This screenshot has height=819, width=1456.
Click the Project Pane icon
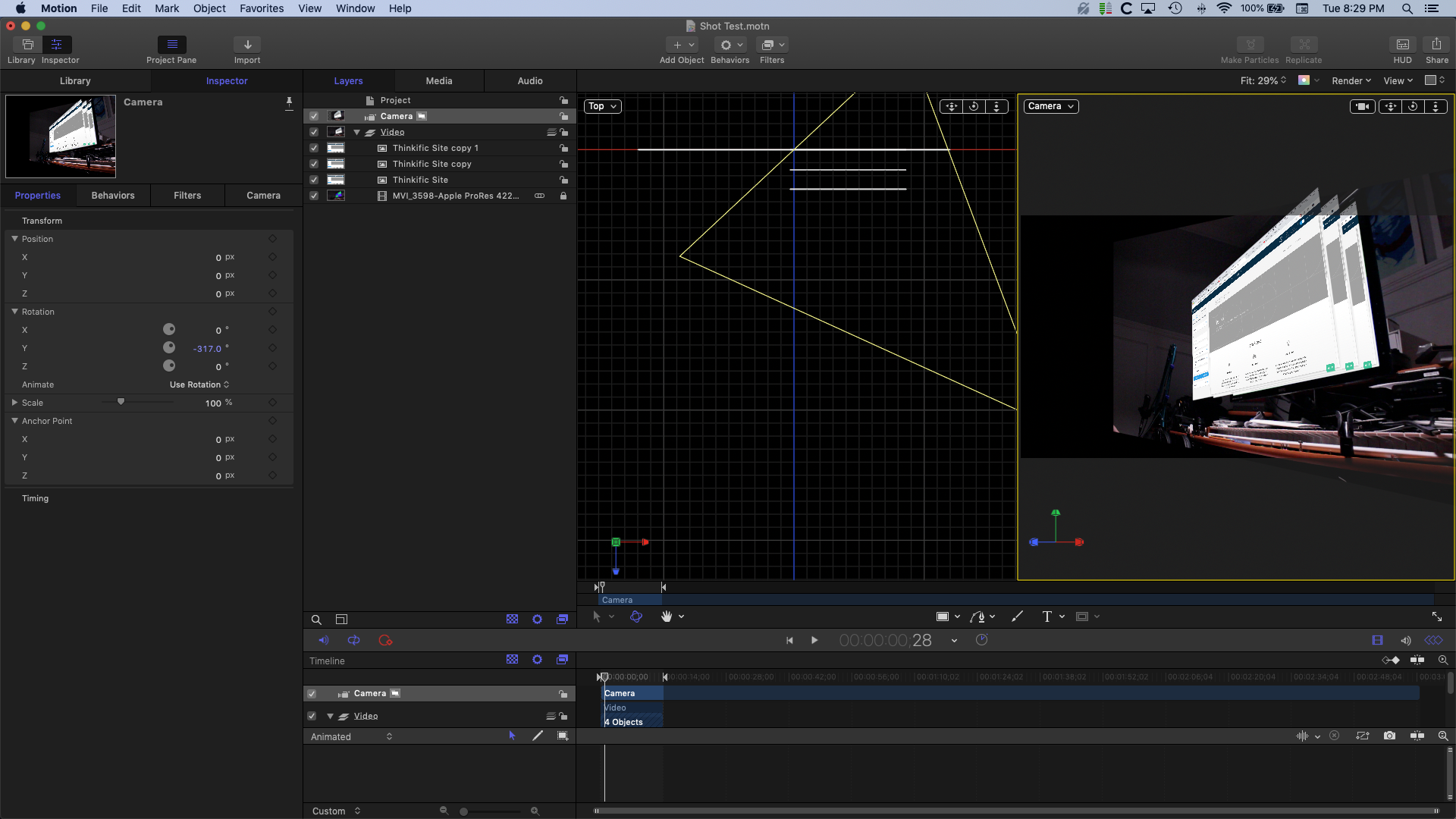pyautogui.click(x=171, y=45)
